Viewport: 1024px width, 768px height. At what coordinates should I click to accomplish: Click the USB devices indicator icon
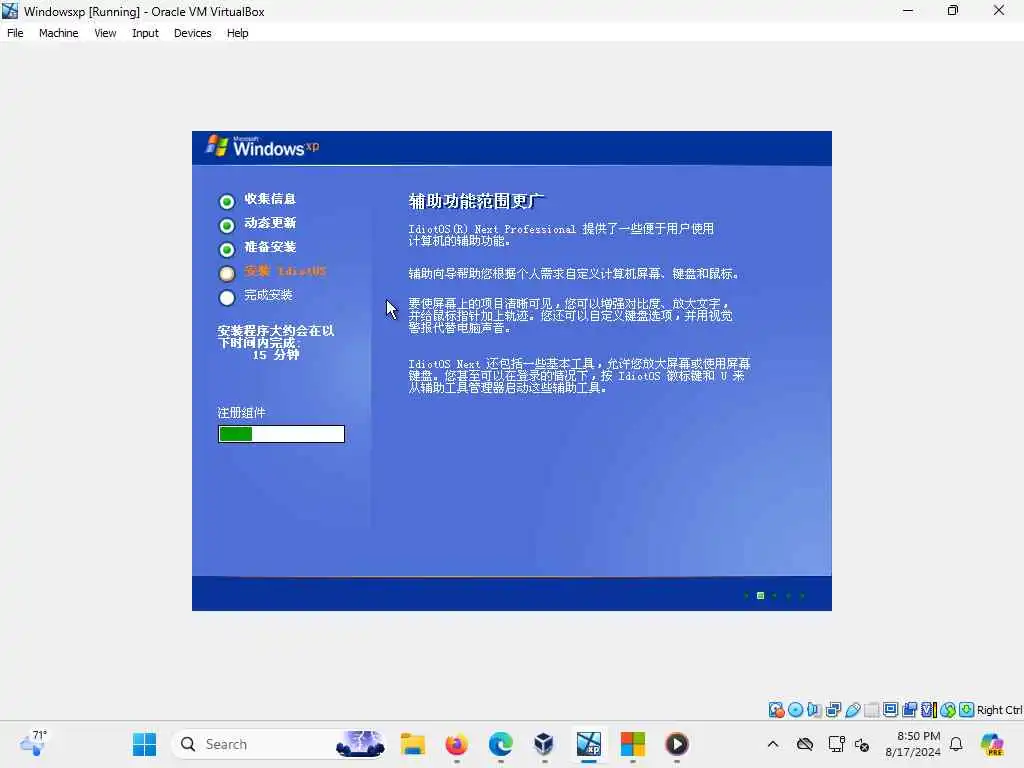[x=852, y=710]
